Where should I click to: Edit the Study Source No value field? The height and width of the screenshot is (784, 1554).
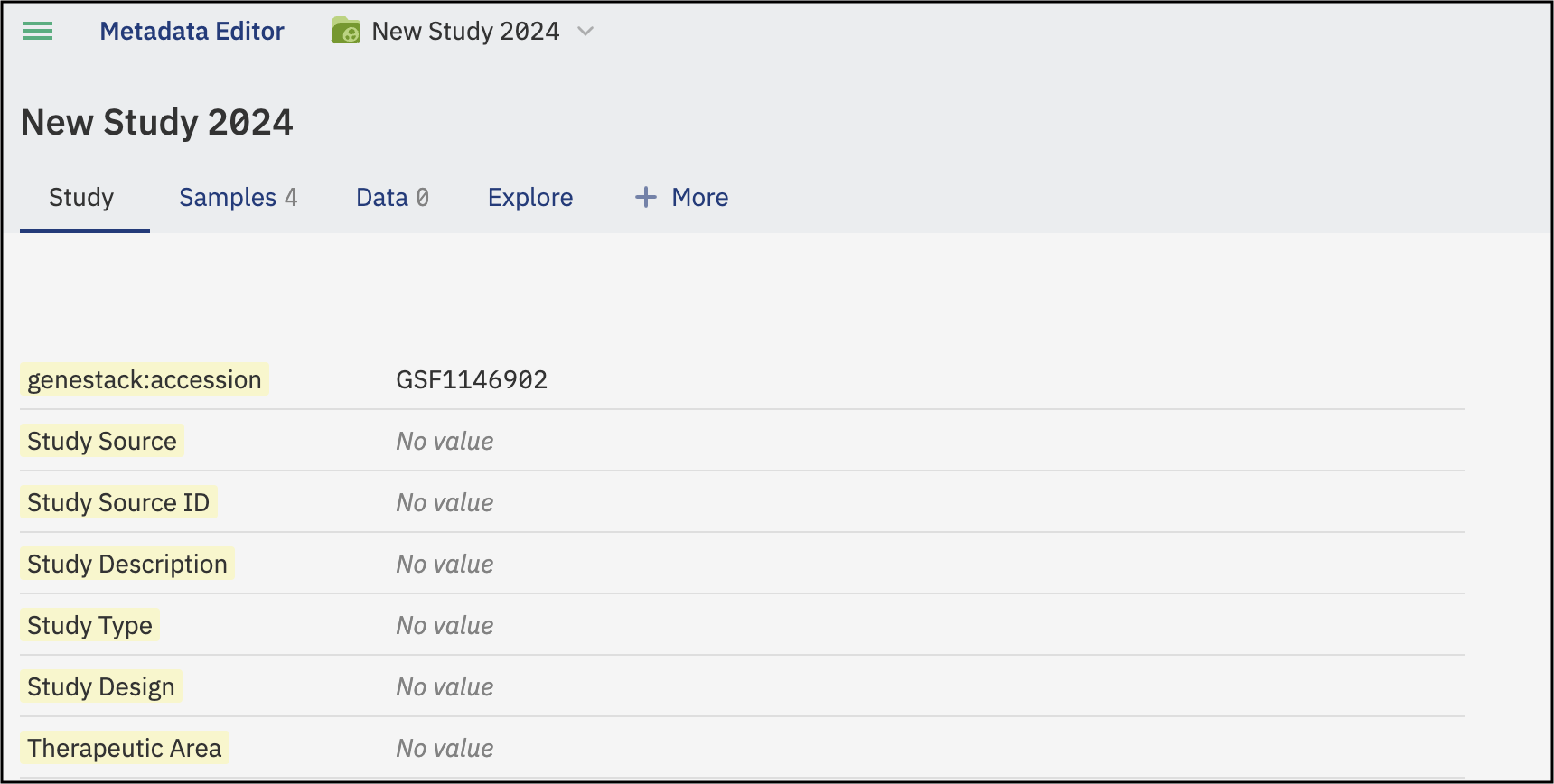445,441
